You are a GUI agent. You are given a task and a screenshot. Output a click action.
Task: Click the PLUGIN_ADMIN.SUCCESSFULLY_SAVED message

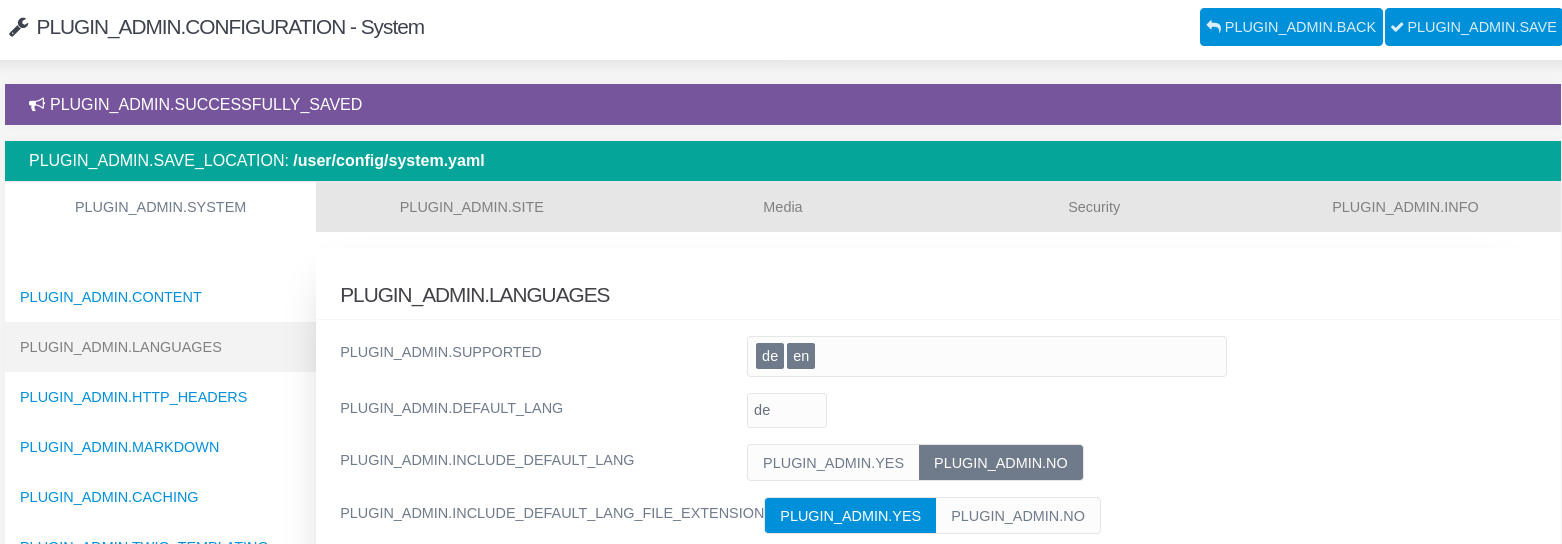(x=206, y=104)
